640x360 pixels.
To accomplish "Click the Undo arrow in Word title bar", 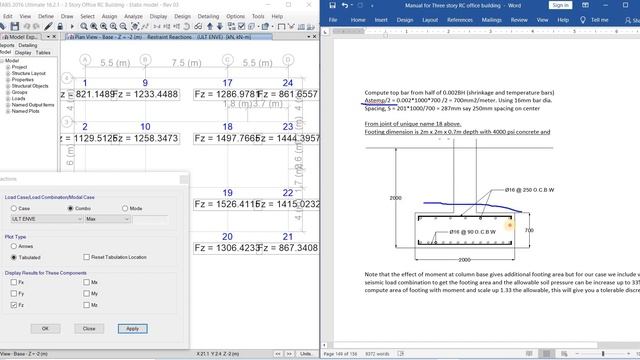I will click(x=345, y=5).
